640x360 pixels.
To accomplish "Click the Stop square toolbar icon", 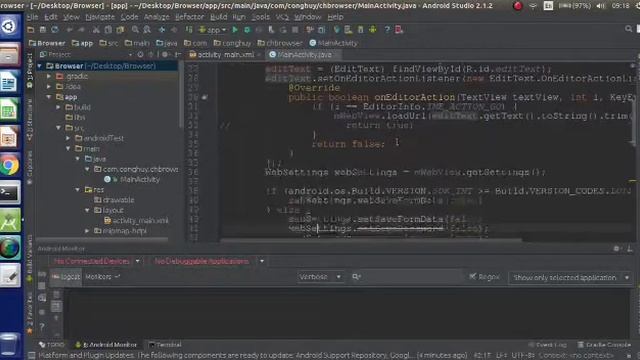I will (x=295, y=30).
